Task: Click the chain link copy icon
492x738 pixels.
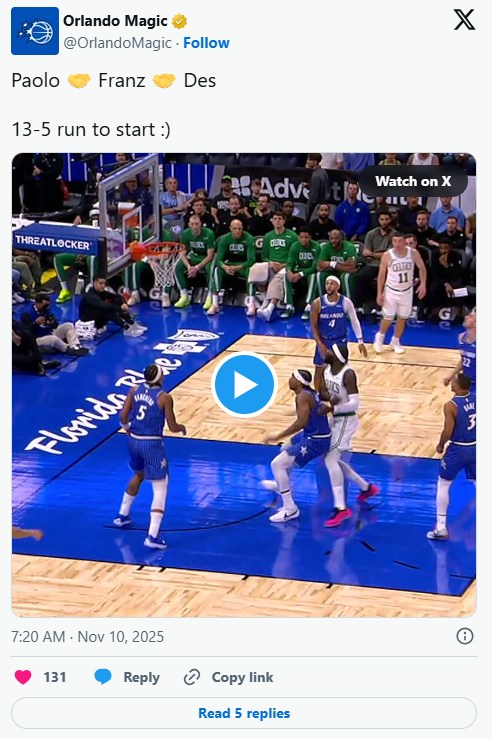Action: [x=192, y=677]
